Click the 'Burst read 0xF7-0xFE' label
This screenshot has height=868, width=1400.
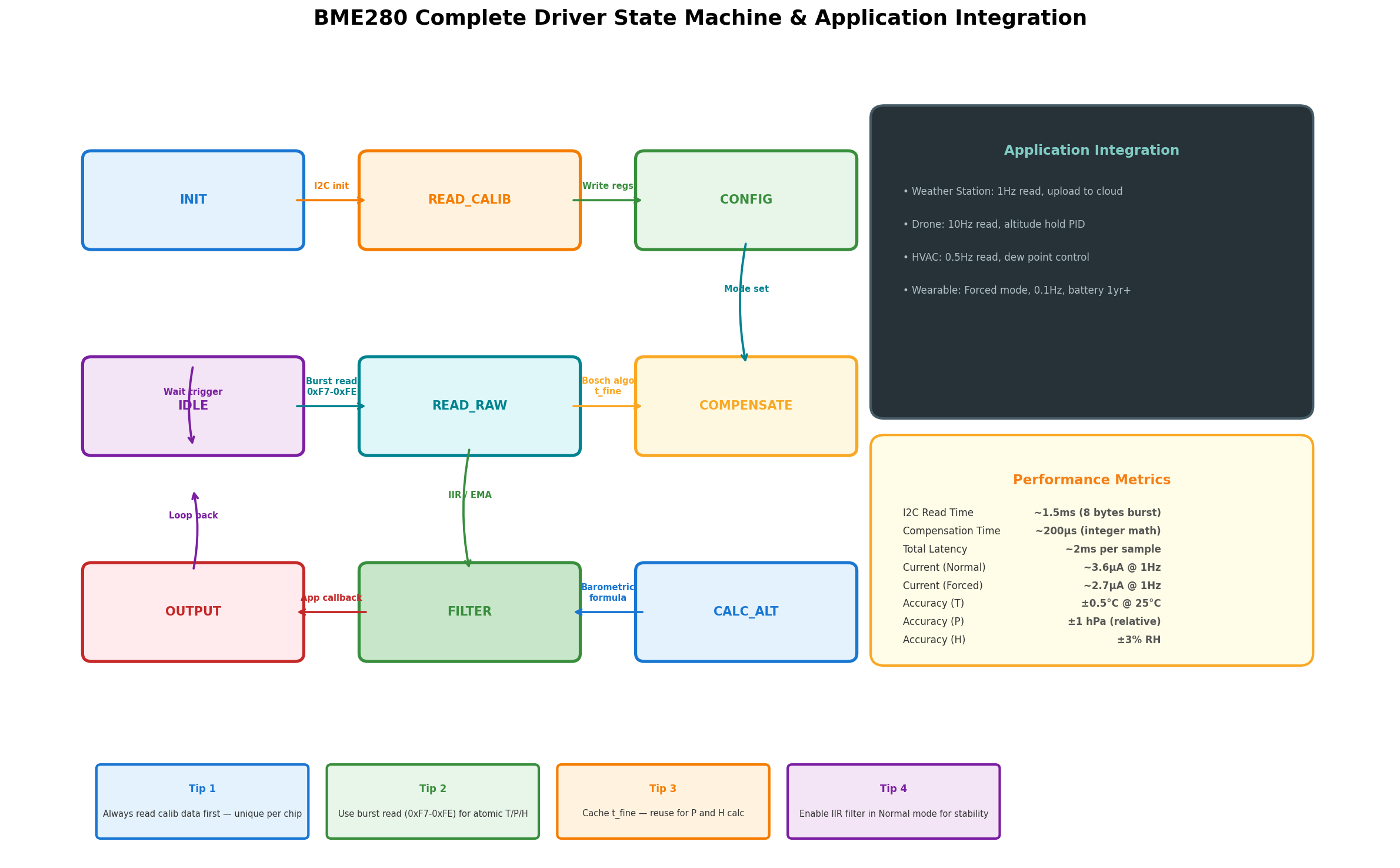[331, 387]
